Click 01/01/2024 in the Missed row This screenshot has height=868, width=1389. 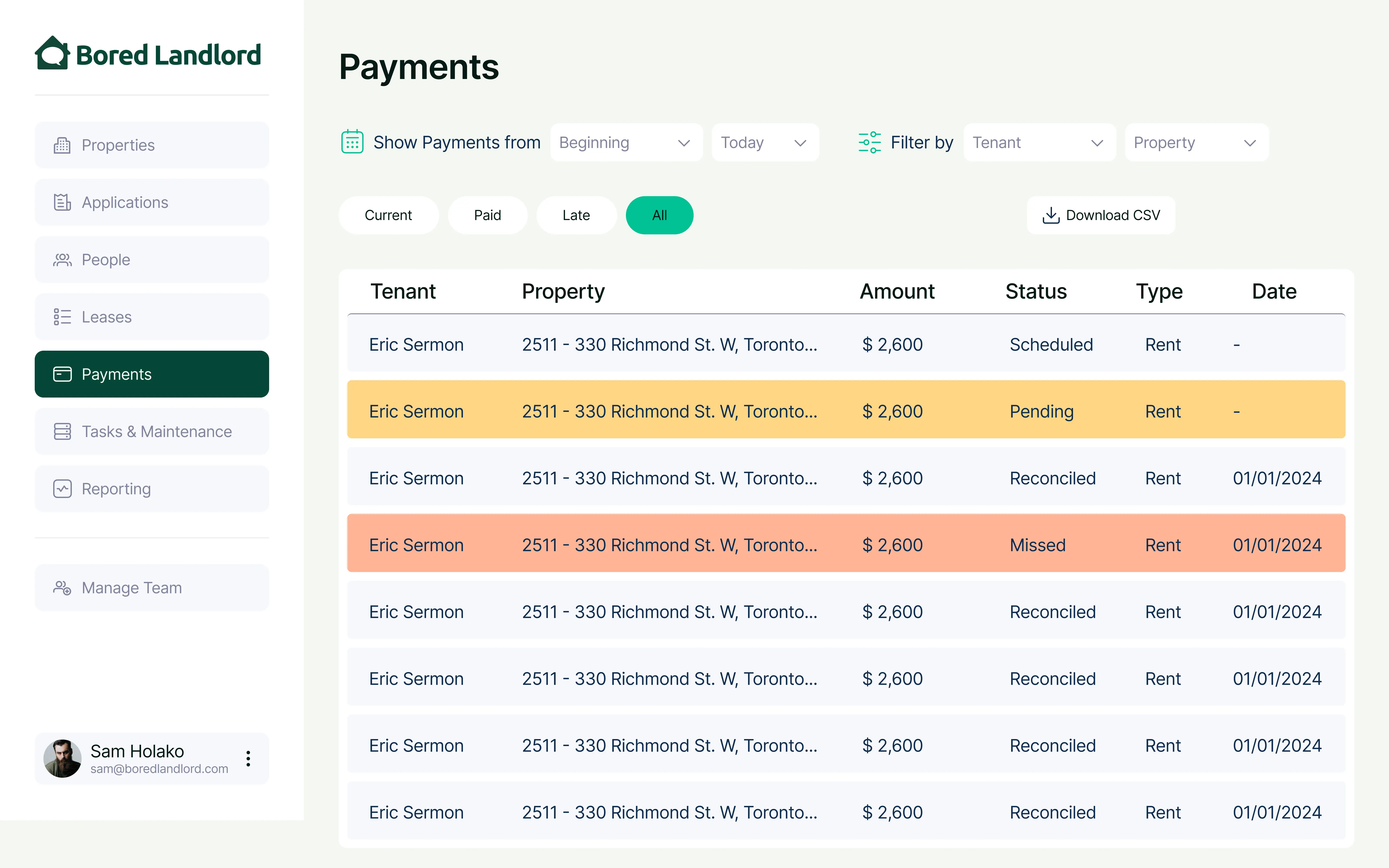pos(1277,545)
